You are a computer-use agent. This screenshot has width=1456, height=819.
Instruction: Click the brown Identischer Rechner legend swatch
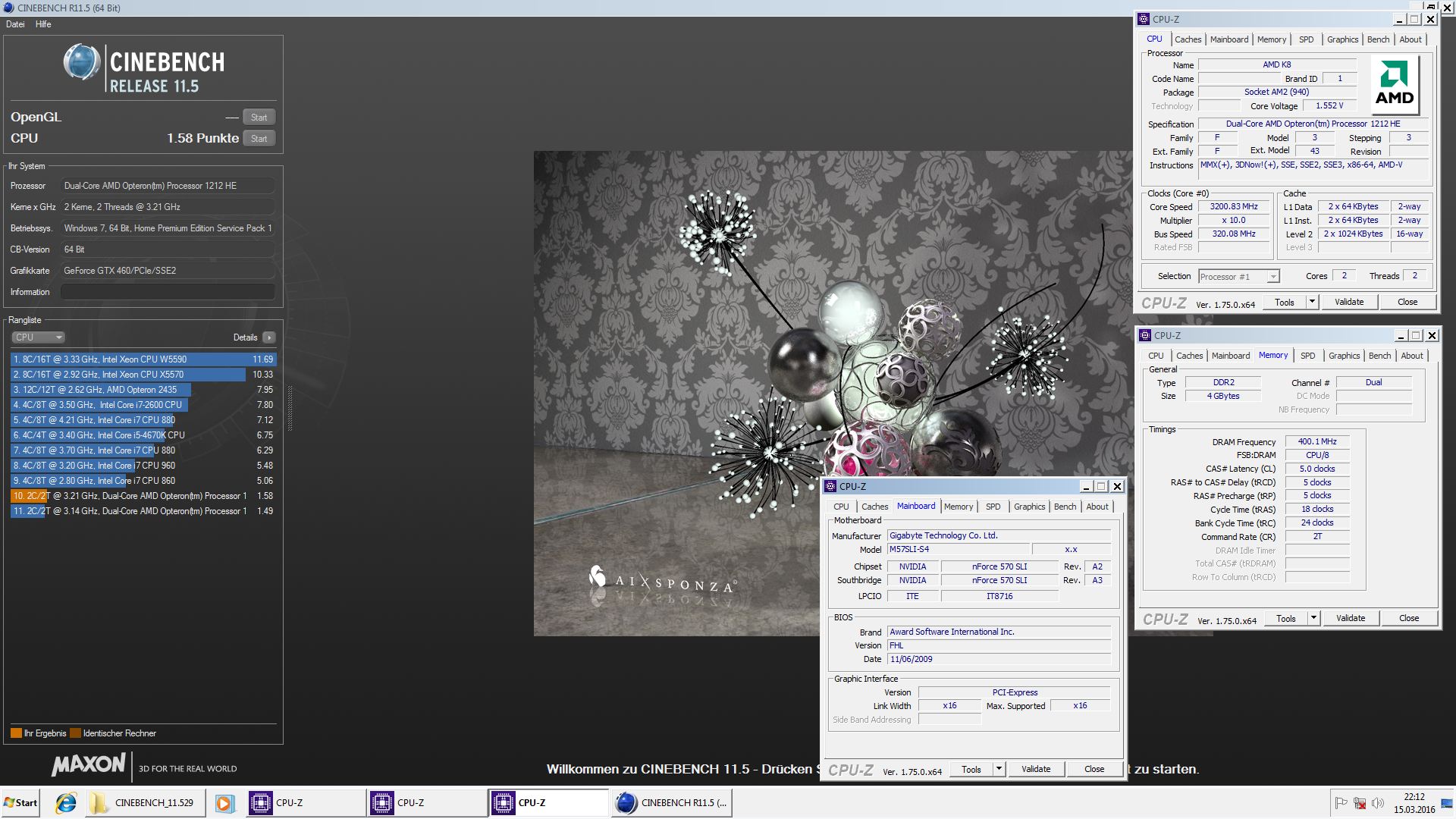point(75,733)
